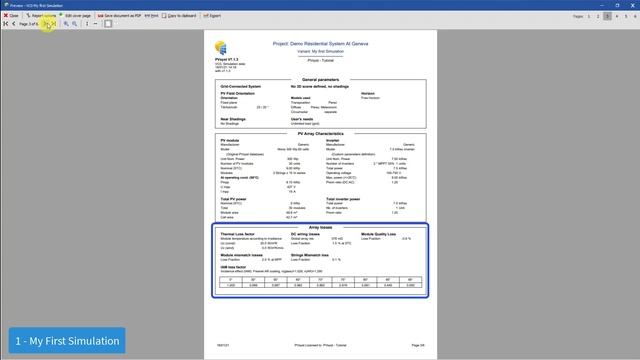Viewport: 640px width, 360px height.
Task: Click the zoom out magnifier
Action: [75, 24]
